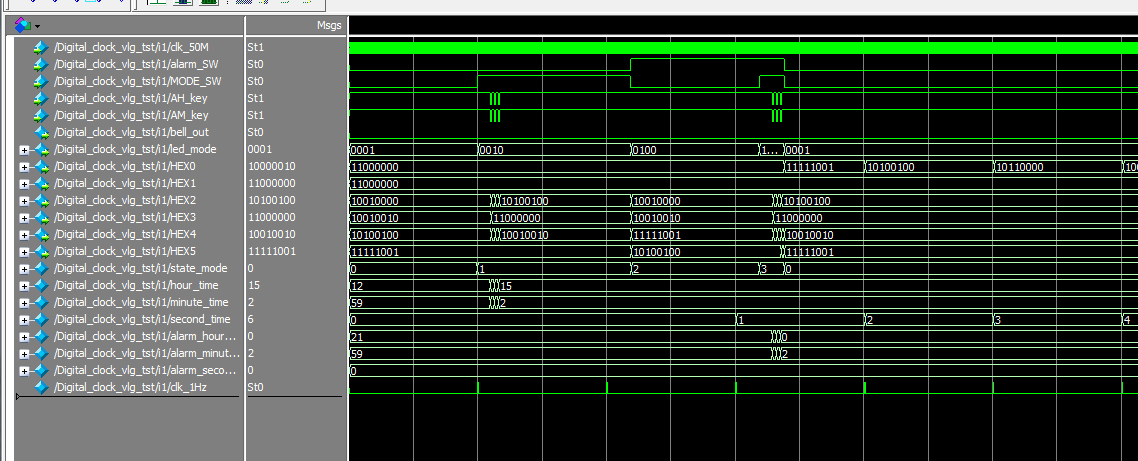Click value 12 in the hour_time waveform
The image size is (1138, 461).
tap(356, 285)
